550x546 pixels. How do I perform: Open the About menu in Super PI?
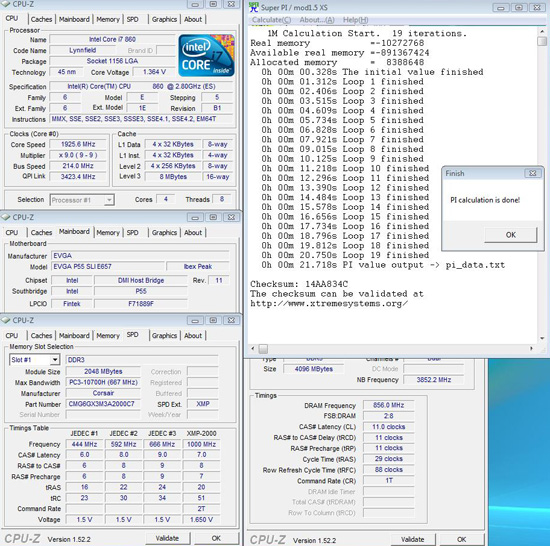(317, 20)
